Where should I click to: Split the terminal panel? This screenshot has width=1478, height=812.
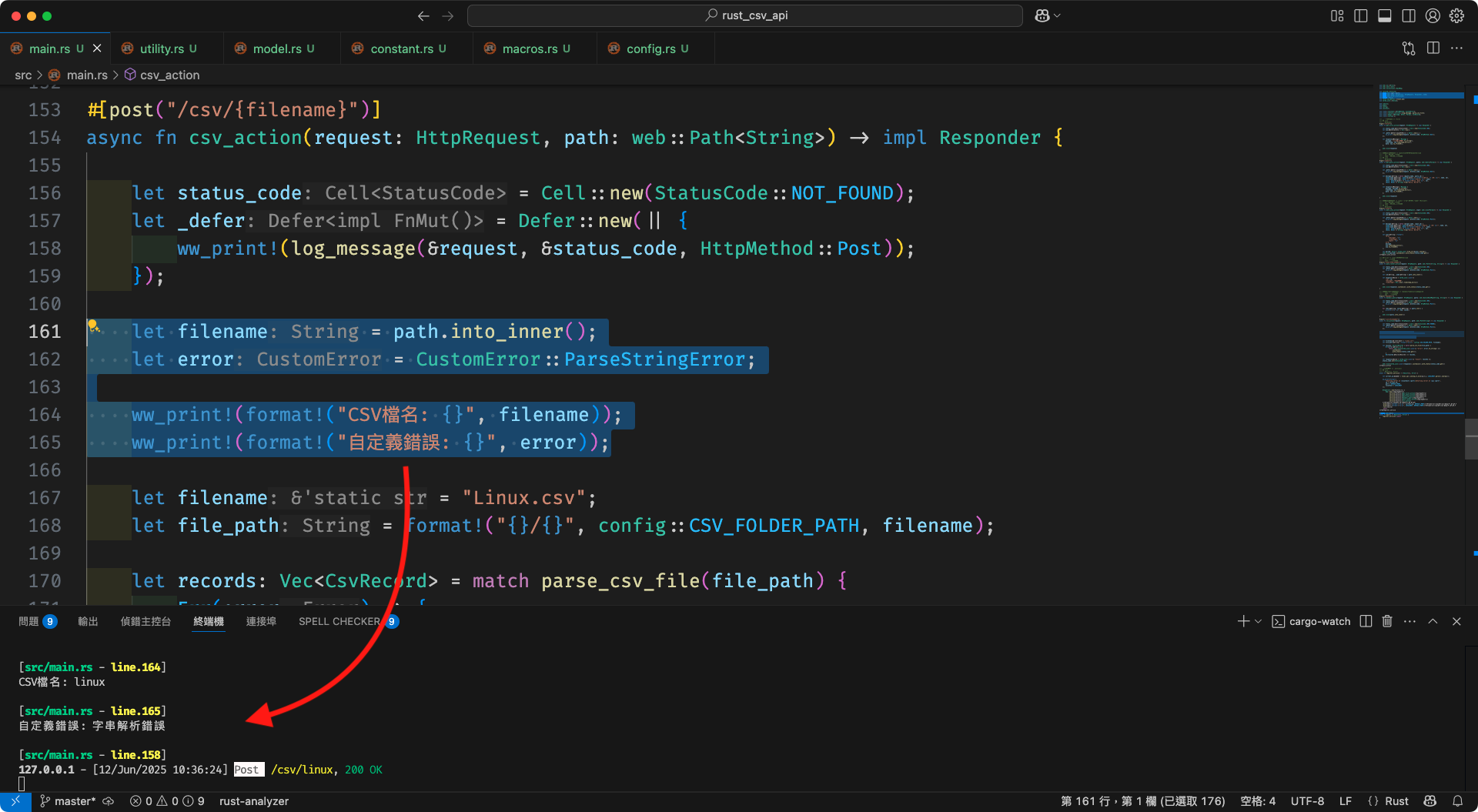click(1366, 621)
